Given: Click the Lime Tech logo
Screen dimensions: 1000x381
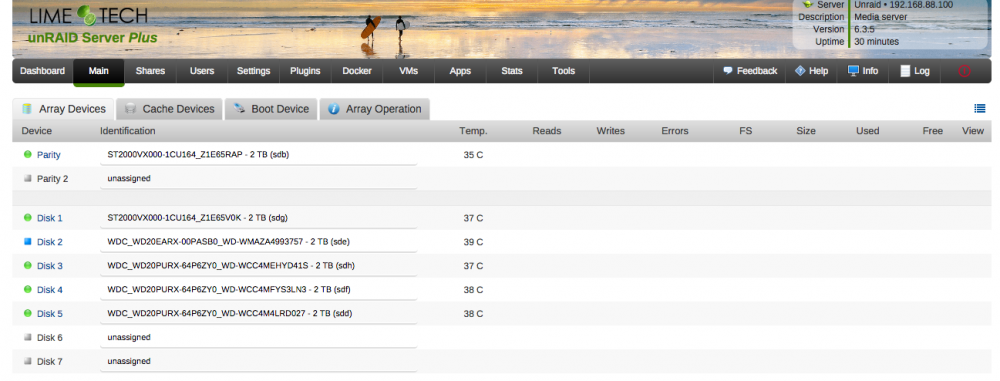Looking at the screenshot, I should (88, 16).
